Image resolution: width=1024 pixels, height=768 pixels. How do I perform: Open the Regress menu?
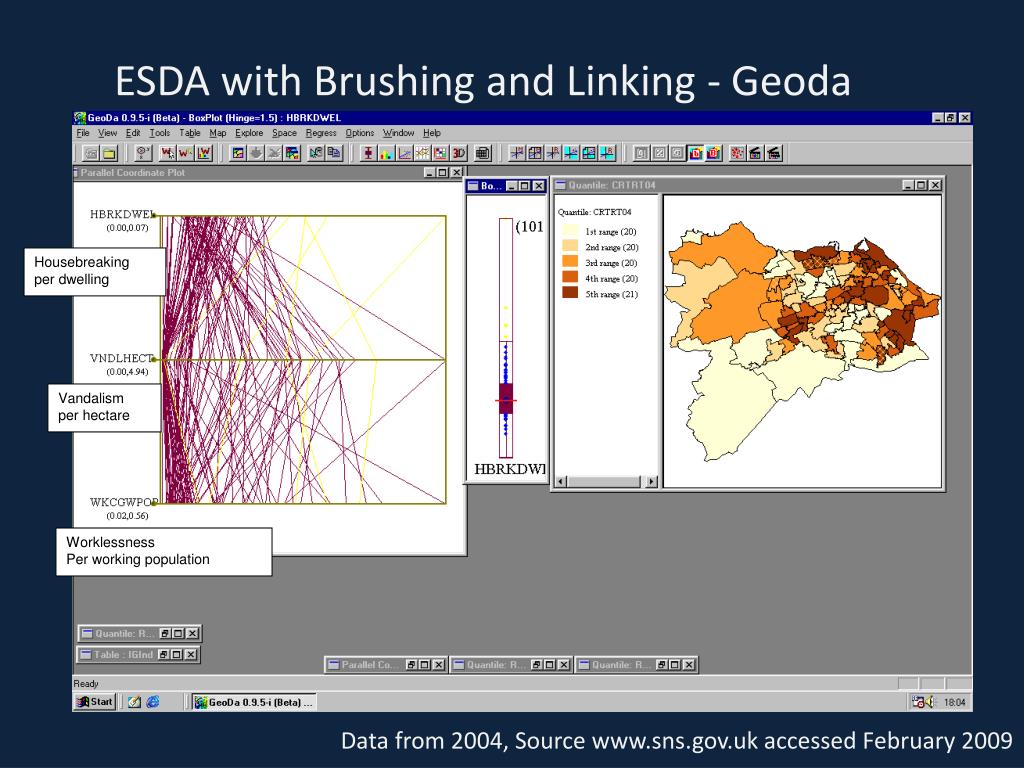pyautogui.click(x=321, y=133)
